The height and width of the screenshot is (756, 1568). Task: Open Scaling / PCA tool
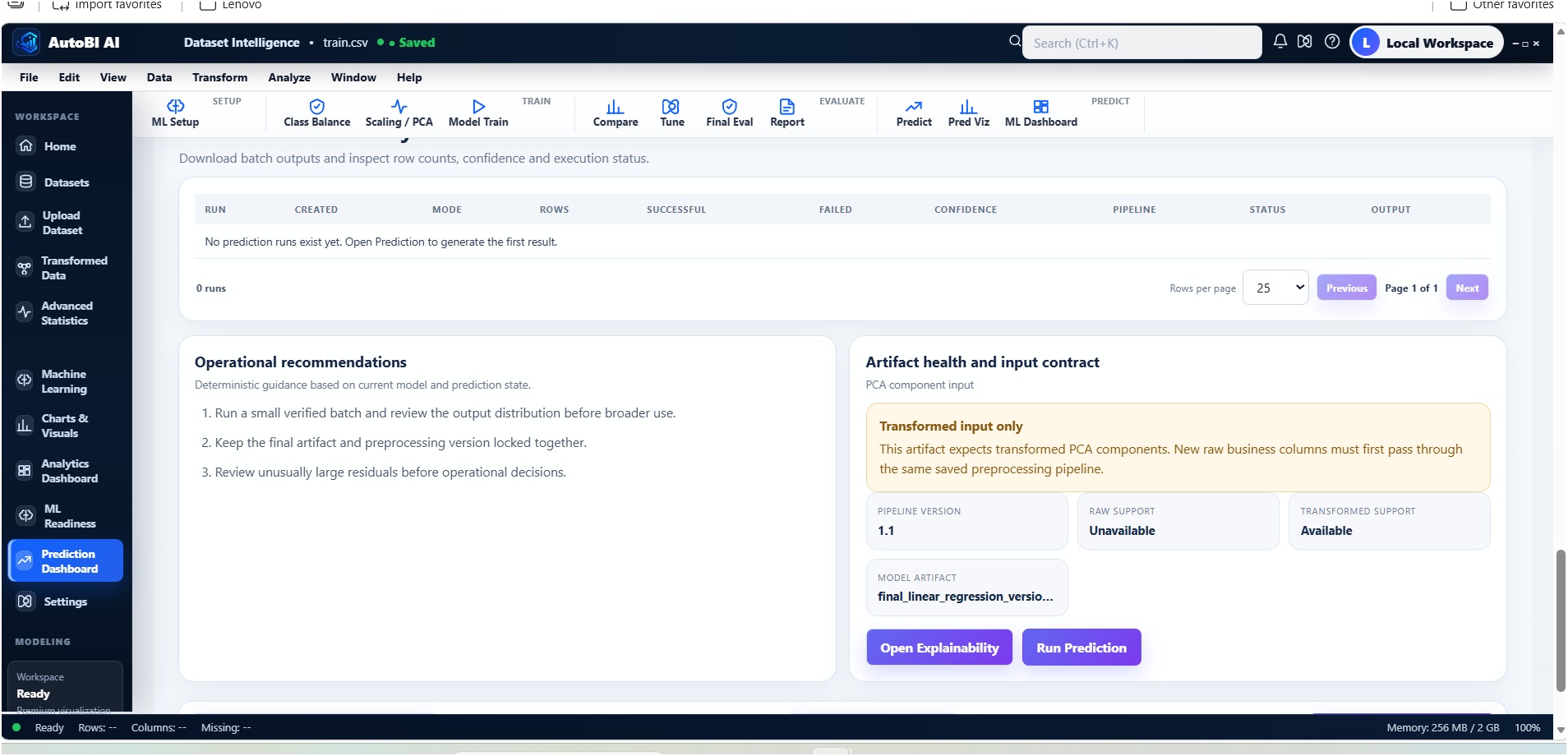(x=399, y=113)
